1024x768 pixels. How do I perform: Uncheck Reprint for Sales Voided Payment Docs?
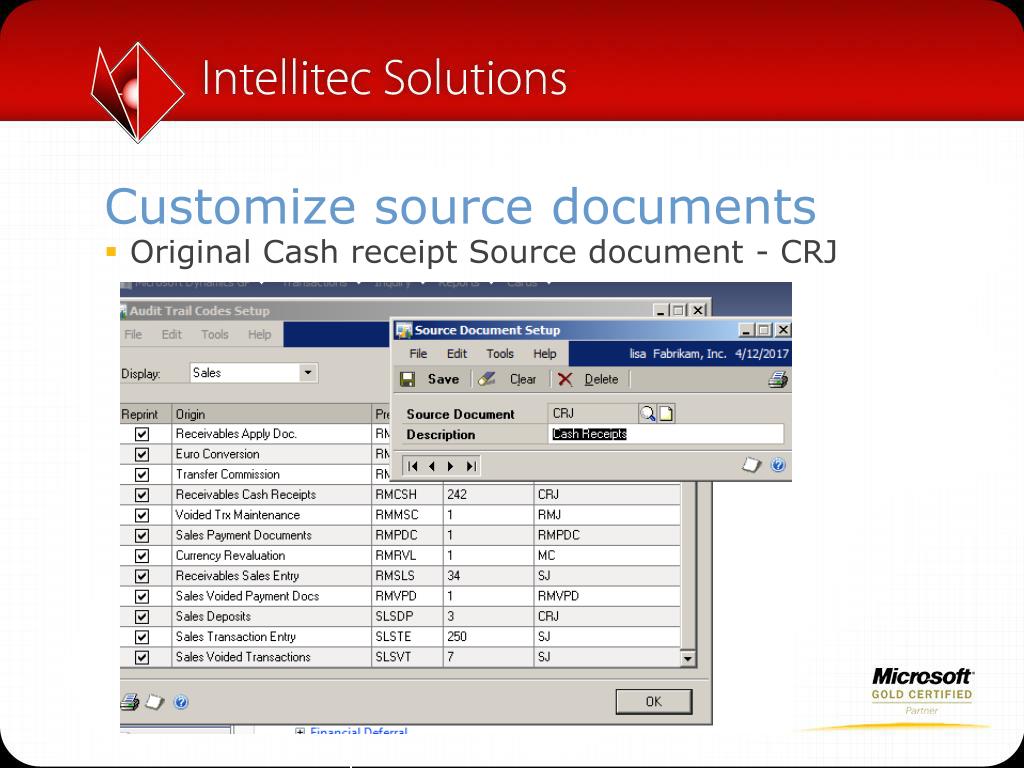pos(142,596)
